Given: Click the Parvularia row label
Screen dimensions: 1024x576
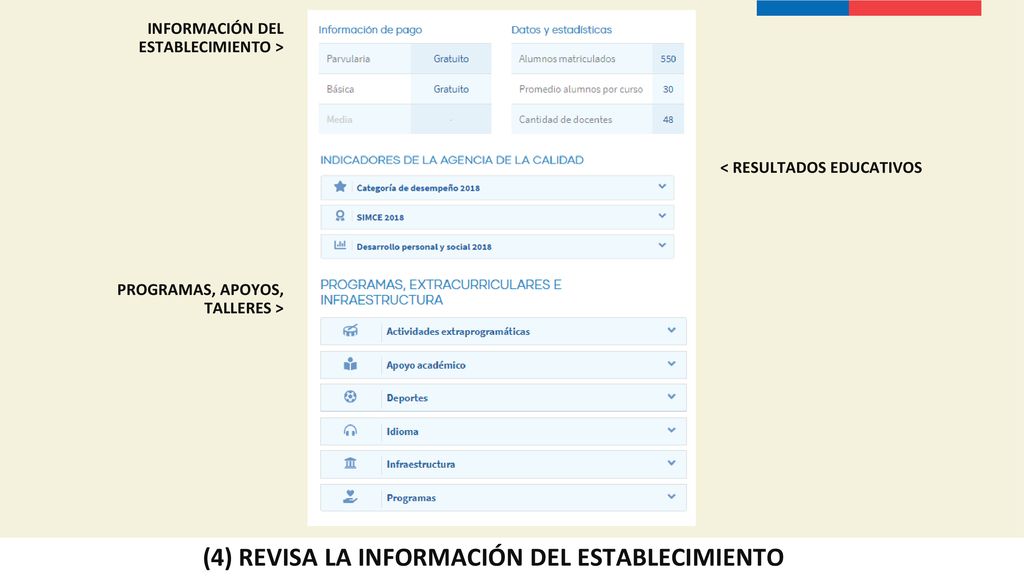Looking at the screenshot, I should pyautogui.click(x=348, y=59).
